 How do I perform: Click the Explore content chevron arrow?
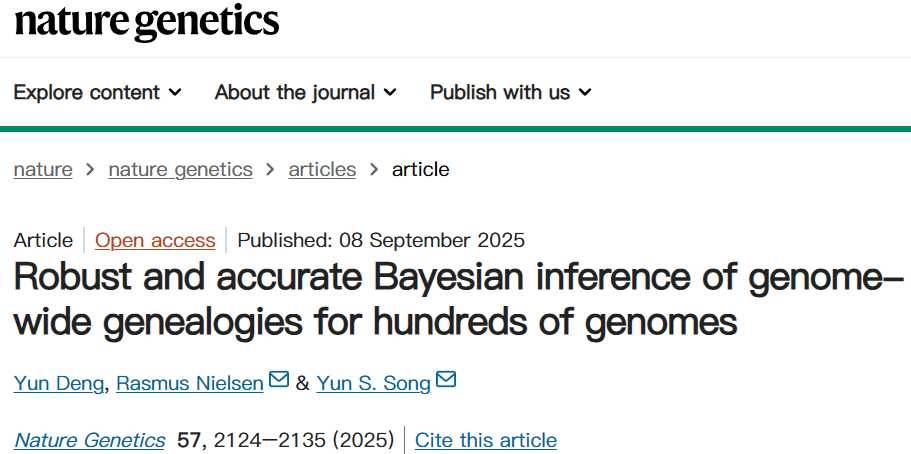click(175, 92)
